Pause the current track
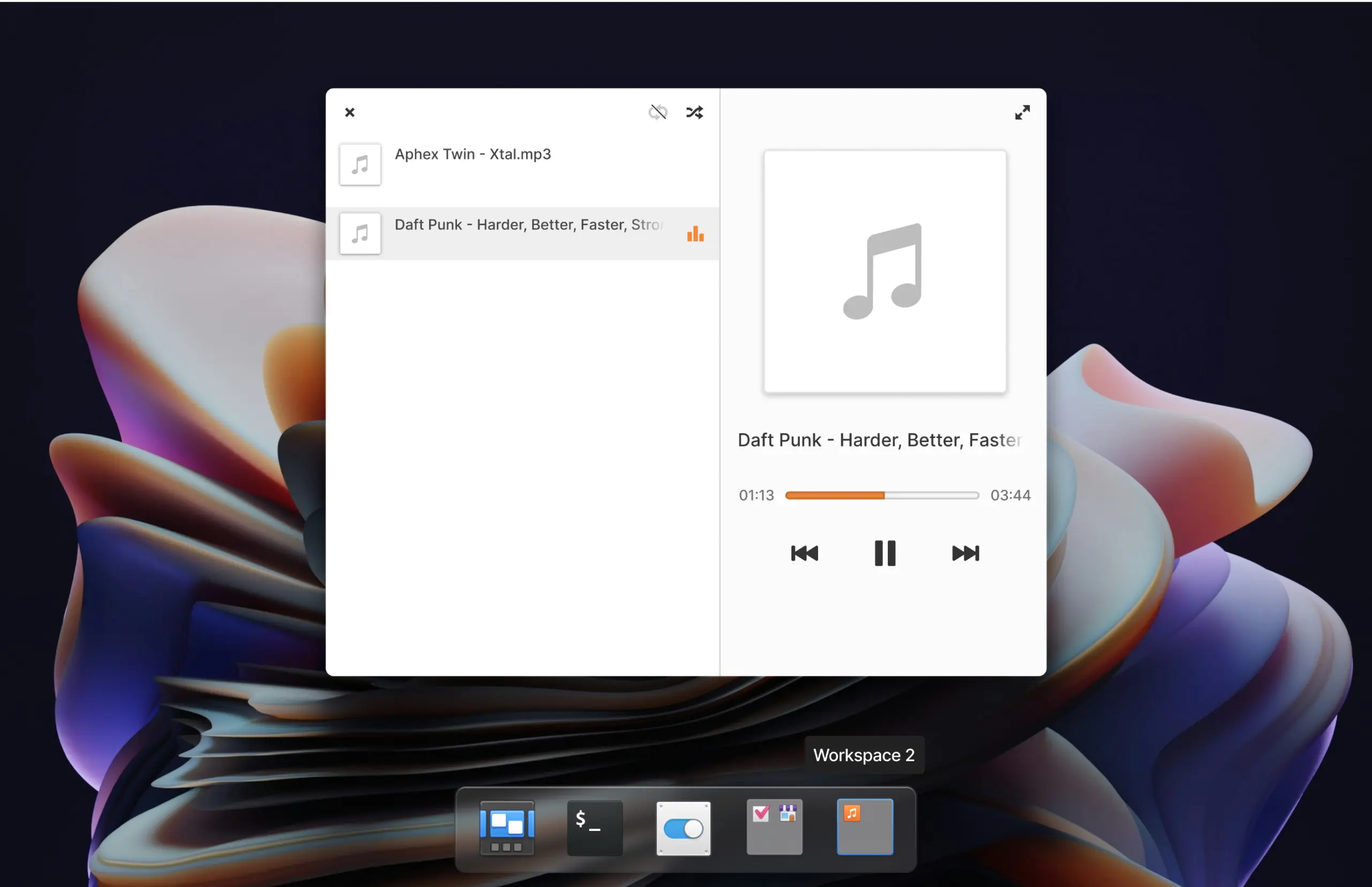The height and width of the screenshot is (887, 1372). click(x=885, y=553)
